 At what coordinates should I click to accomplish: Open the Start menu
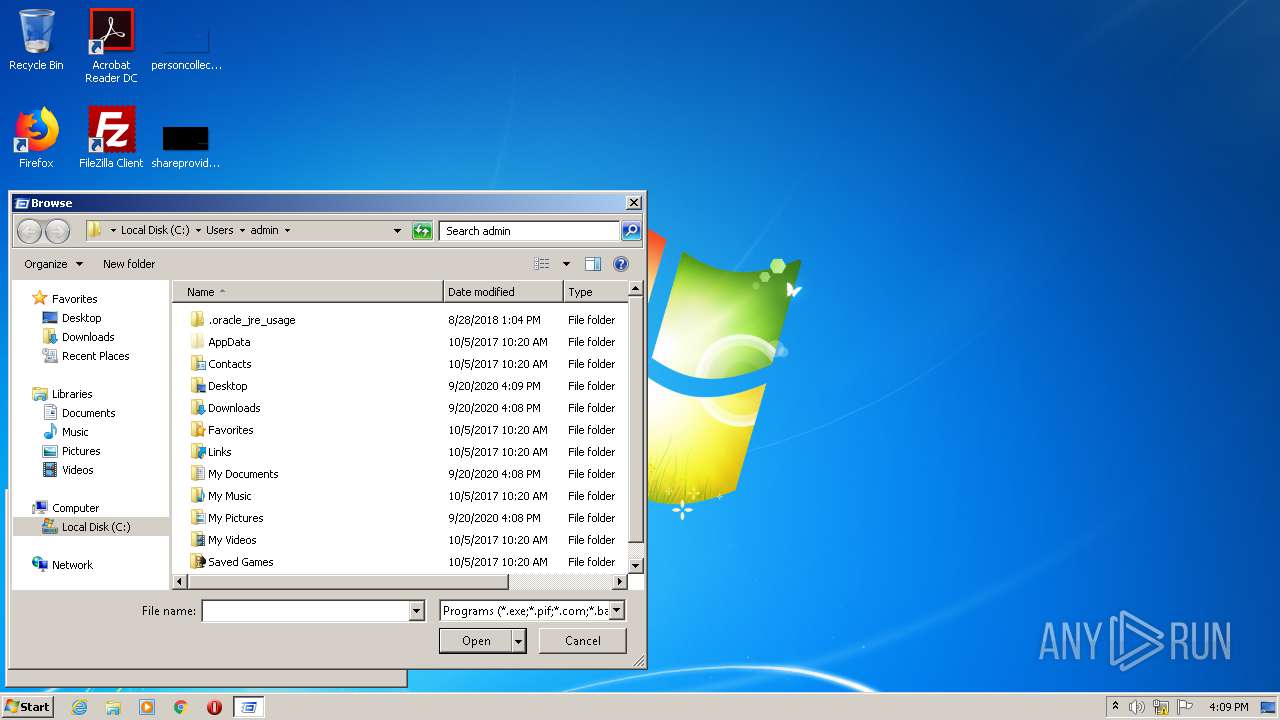tap(27, 707)
